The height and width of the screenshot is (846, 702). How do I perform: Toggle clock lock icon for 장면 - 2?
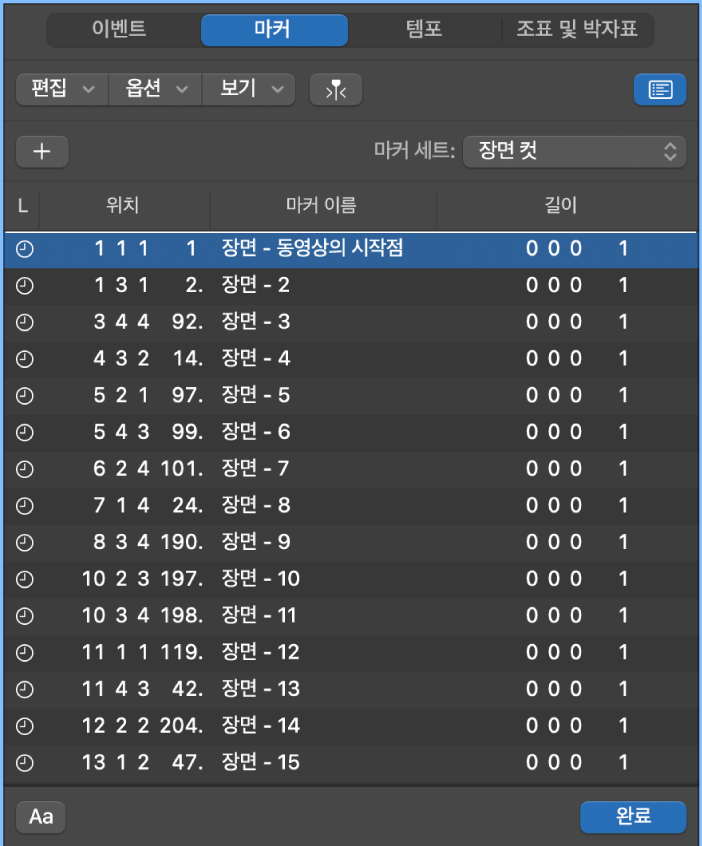pyautogui.click(x=25, y=285)
